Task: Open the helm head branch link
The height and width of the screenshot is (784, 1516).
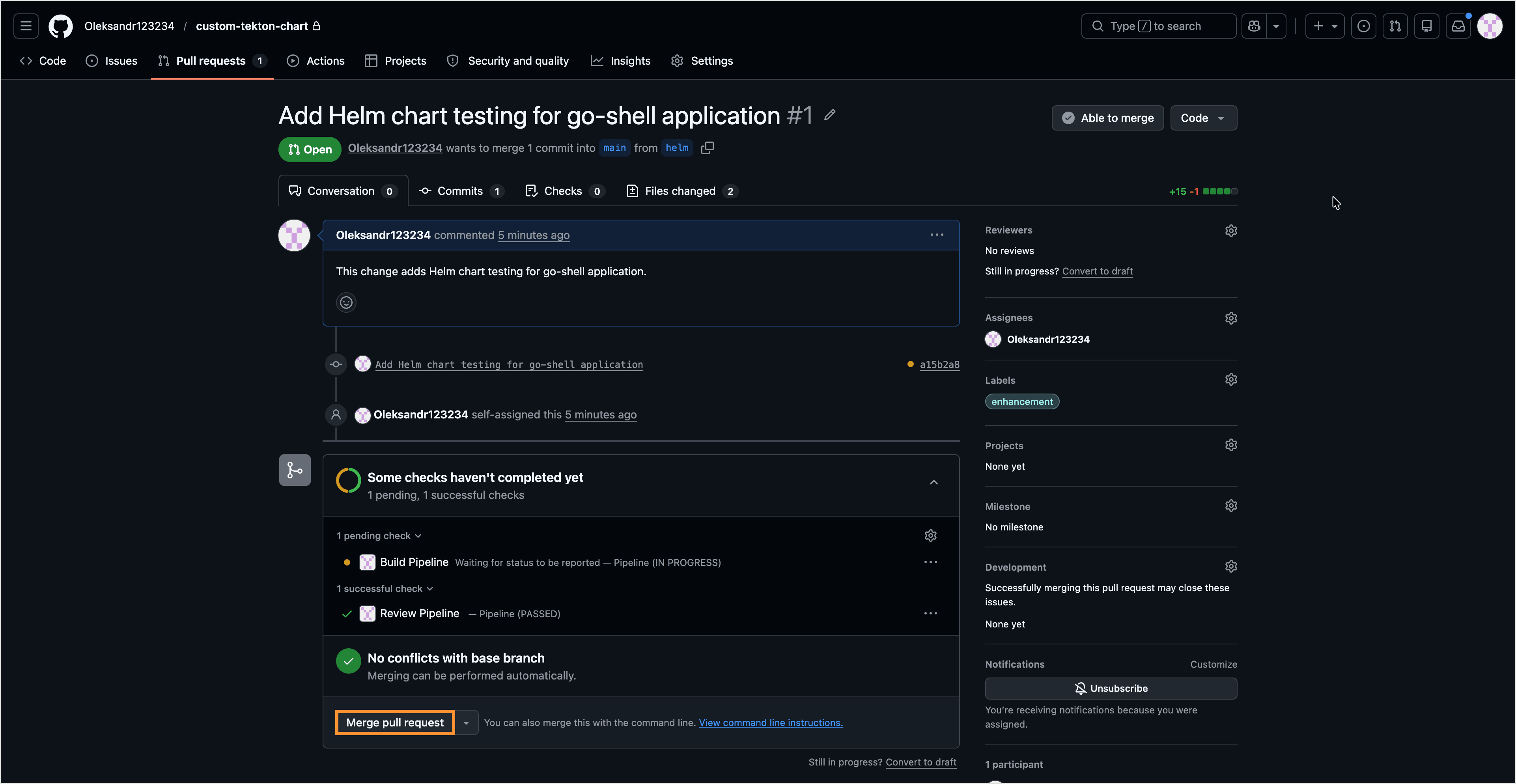Action: tap(677, 148)
